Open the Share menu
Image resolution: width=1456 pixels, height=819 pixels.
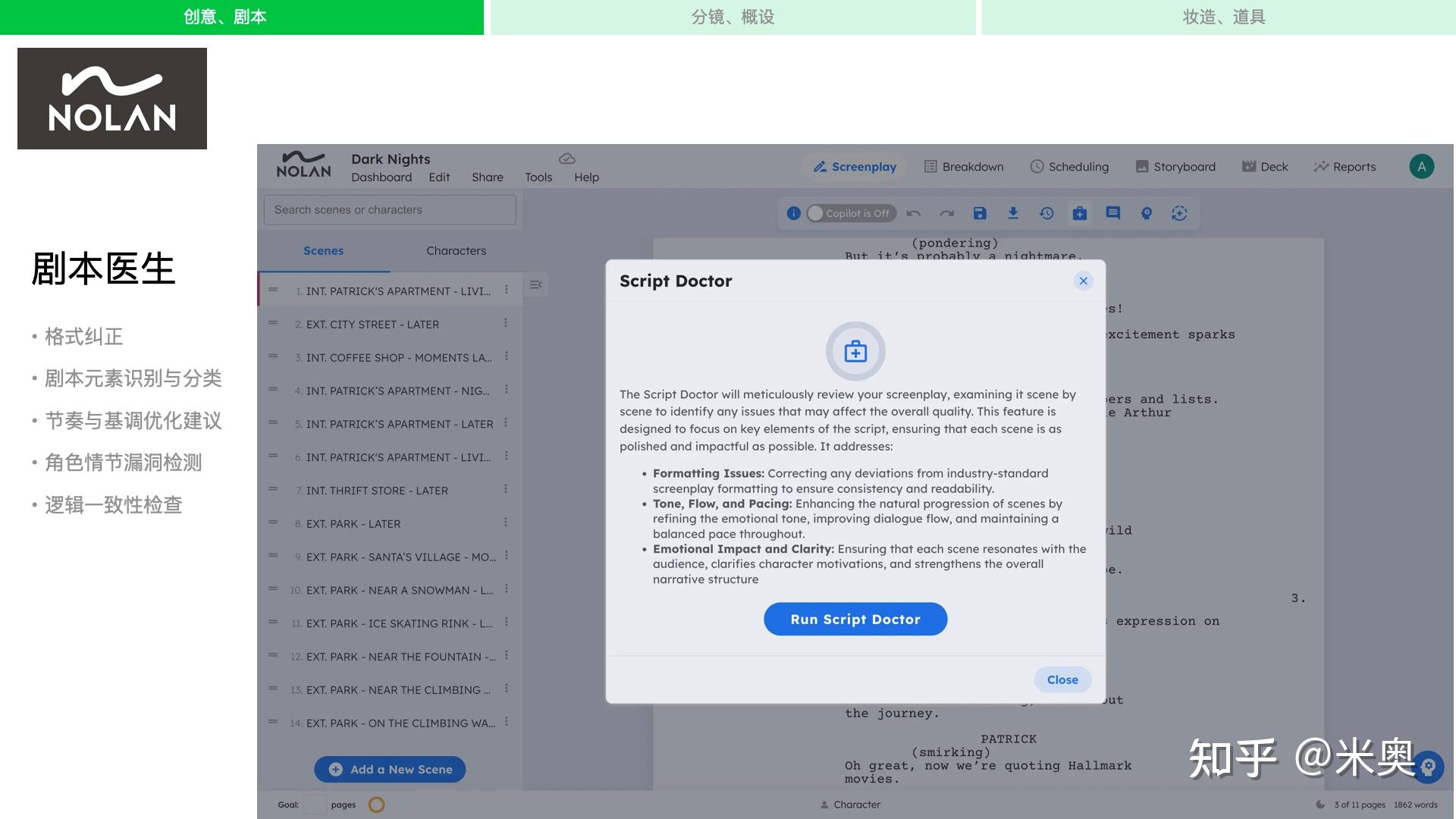(488, 177)
